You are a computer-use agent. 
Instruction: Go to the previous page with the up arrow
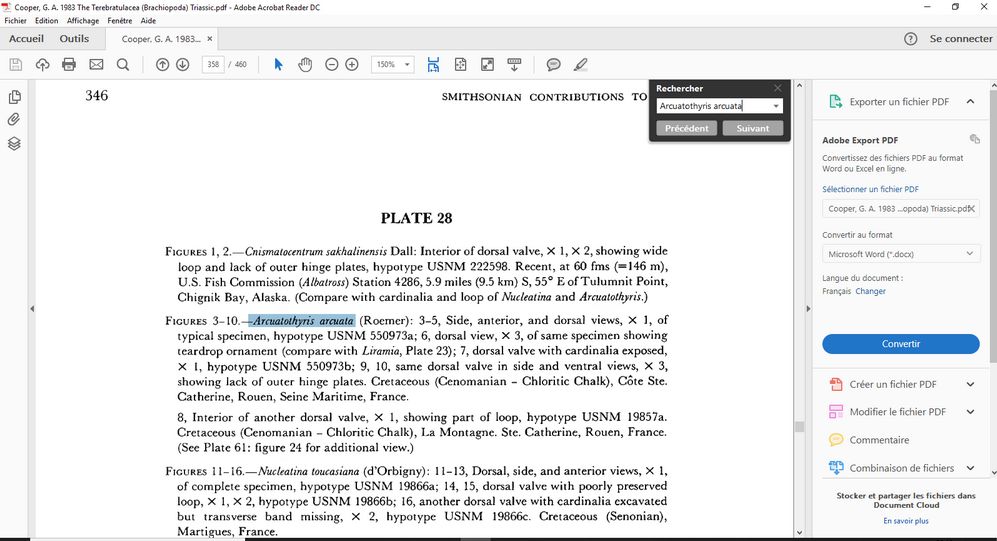click(x=162, y=64)
